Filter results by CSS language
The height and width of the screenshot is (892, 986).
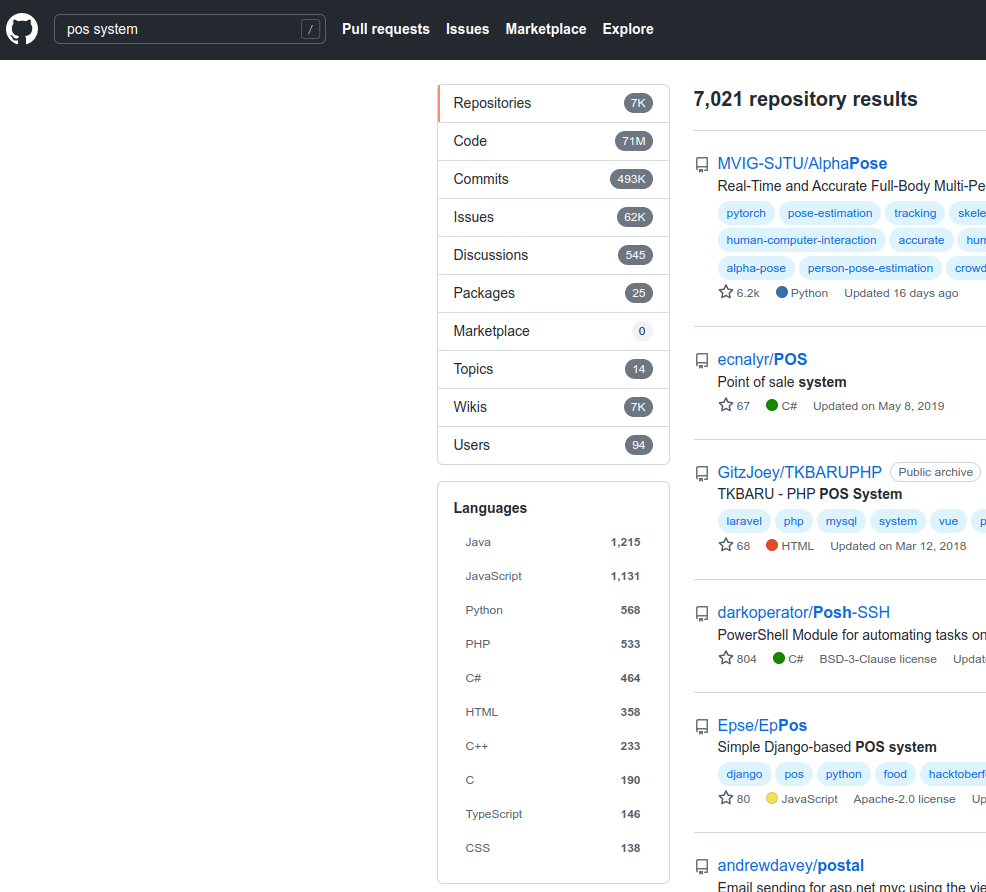(553, 847)
